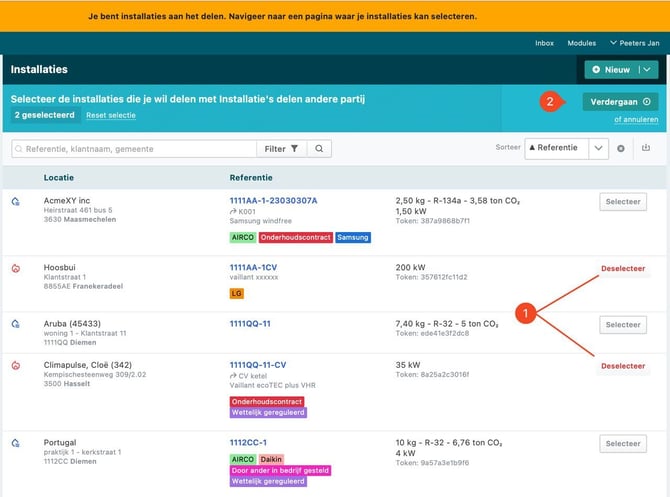Open reference 1111AA-1CV
670x497 pixels.
pyautogui.click(x=253, y=267)
